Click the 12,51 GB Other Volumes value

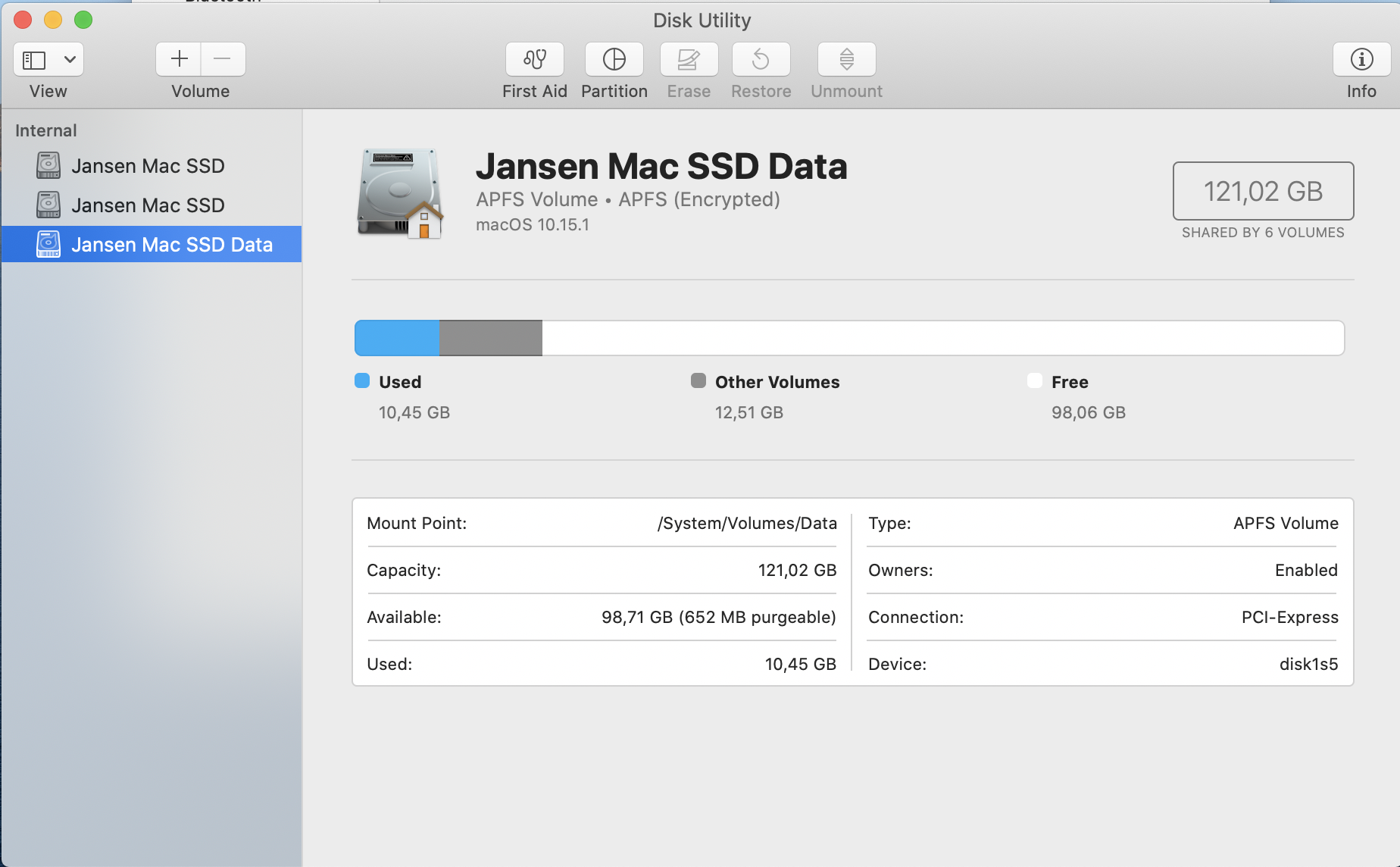(x=749, y=412)
